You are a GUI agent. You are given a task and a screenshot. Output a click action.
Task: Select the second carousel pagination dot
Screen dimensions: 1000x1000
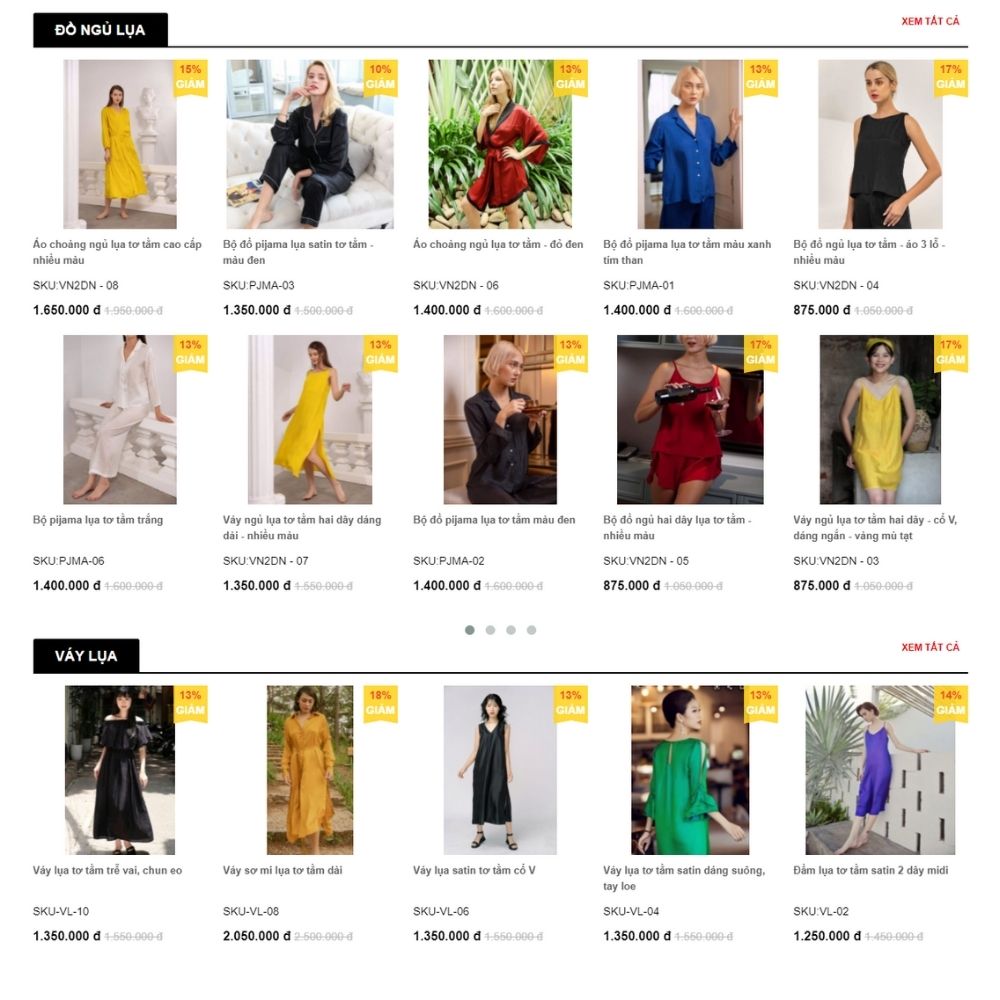[x=490, y=630]
